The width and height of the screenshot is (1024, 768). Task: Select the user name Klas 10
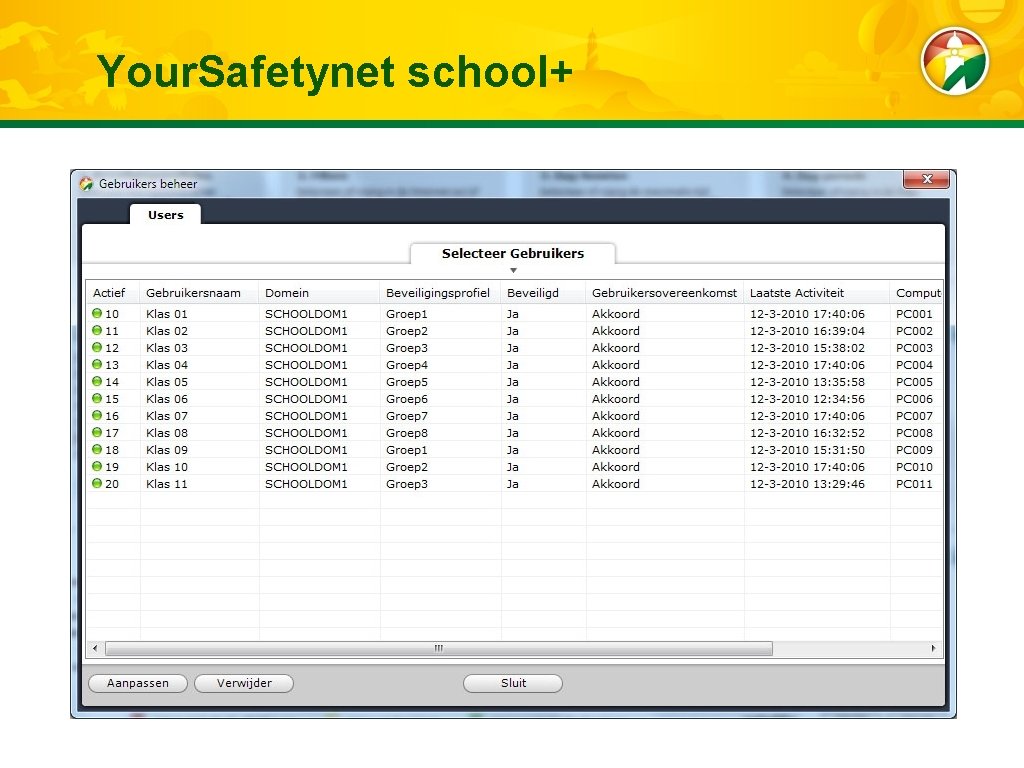tap(167, 467)
